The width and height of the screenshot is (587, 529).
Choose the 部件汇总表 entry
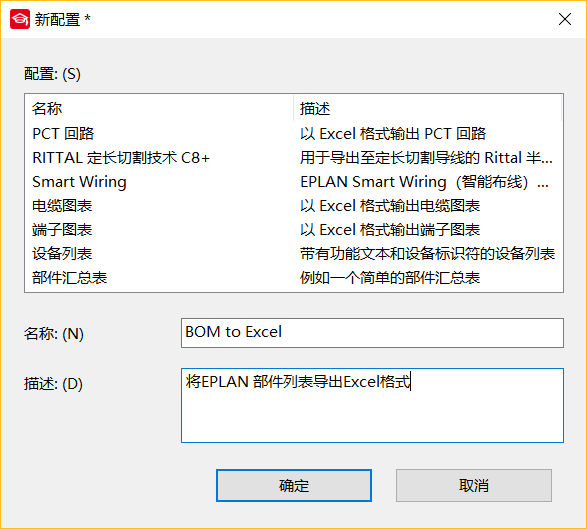(x=294, y=277)
